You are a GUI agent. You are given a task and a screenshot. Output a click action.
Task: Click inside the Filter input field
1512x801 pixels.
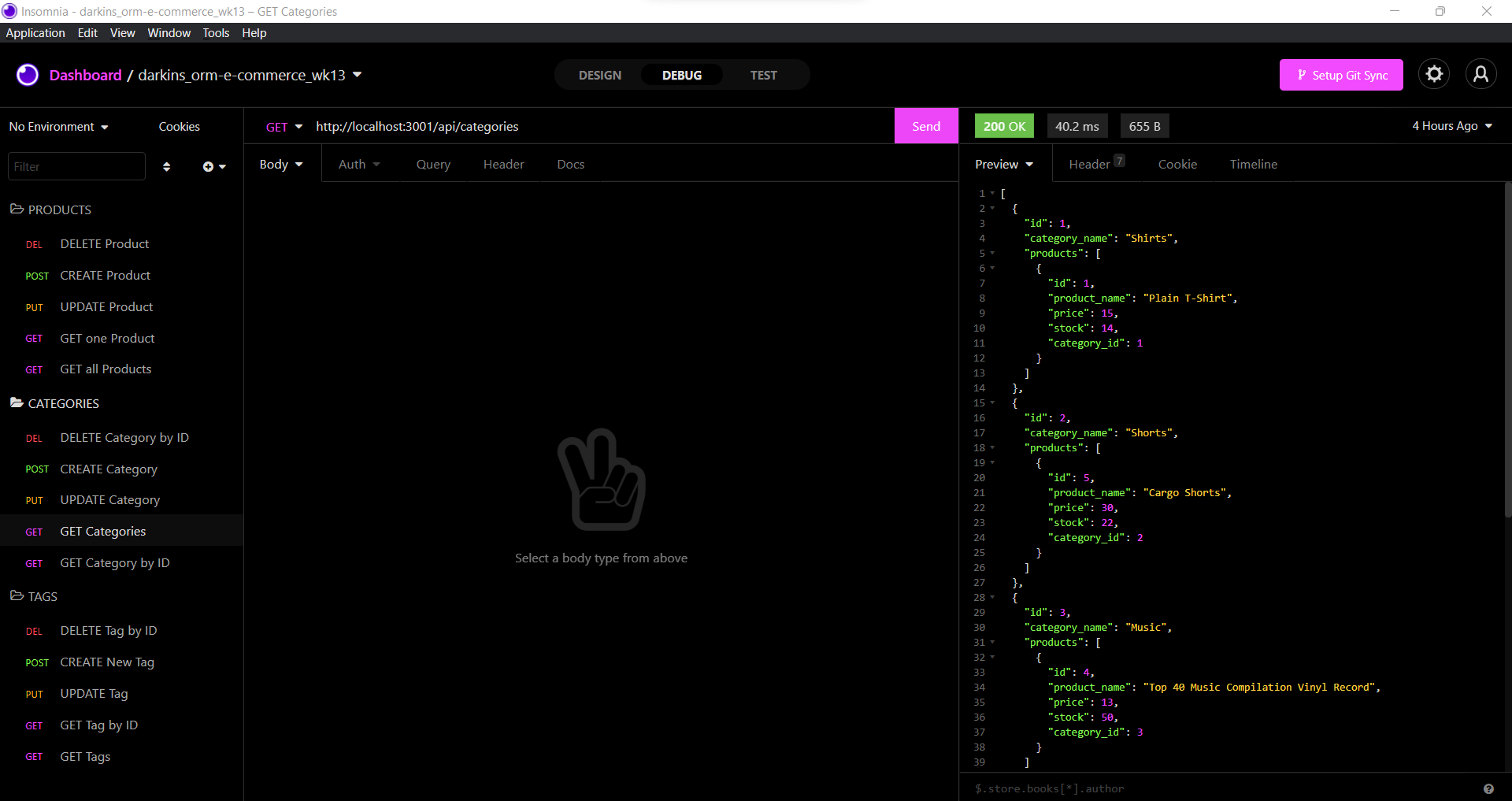(x=76, y=166)
